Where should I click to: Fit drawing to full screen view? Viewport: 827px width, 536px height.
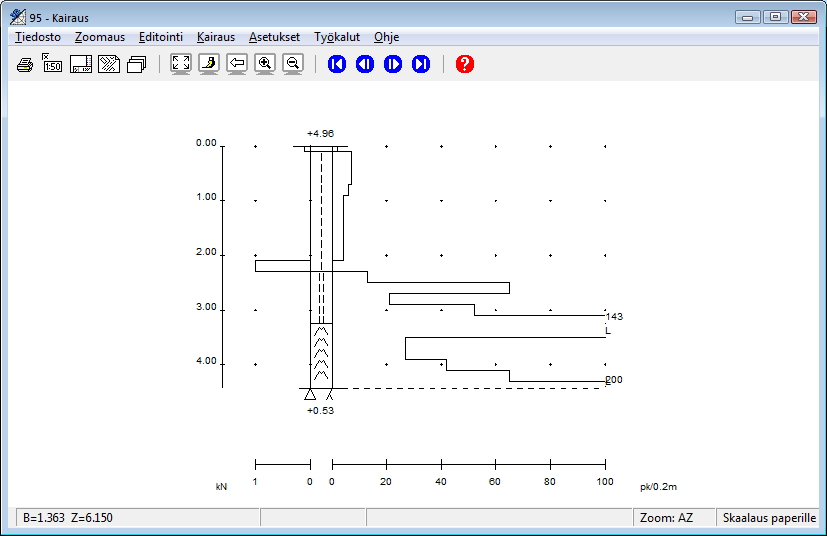[x=181, y=64]
